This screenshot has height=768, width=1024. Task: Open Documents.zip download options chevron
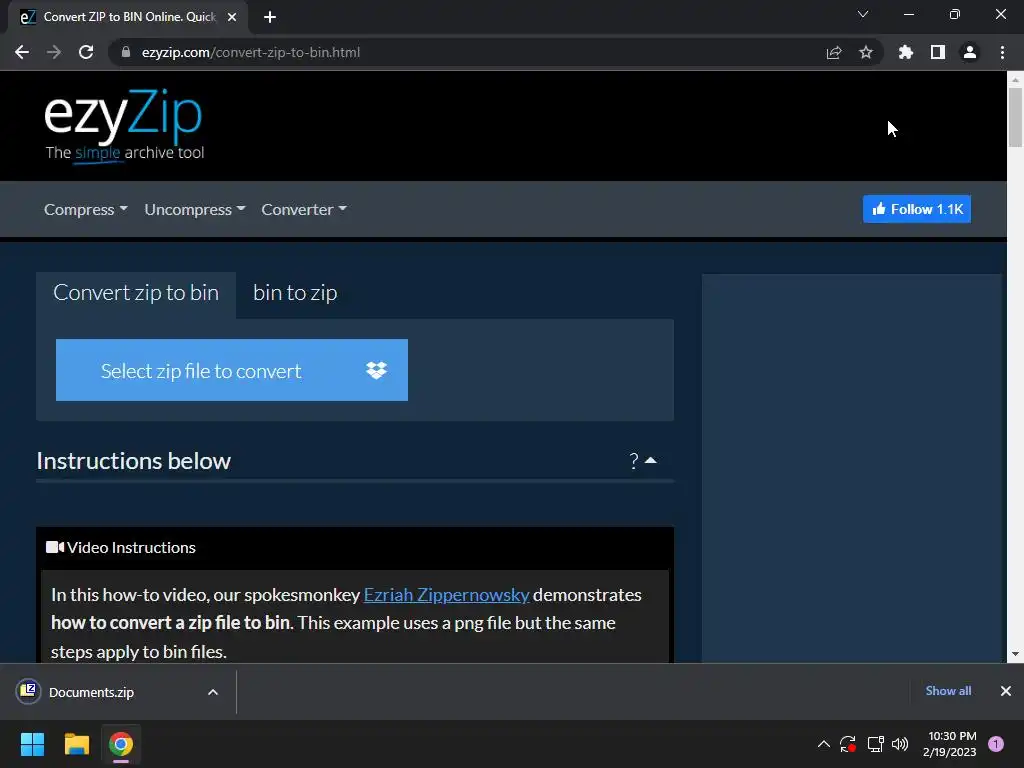[x=213, y=692]
